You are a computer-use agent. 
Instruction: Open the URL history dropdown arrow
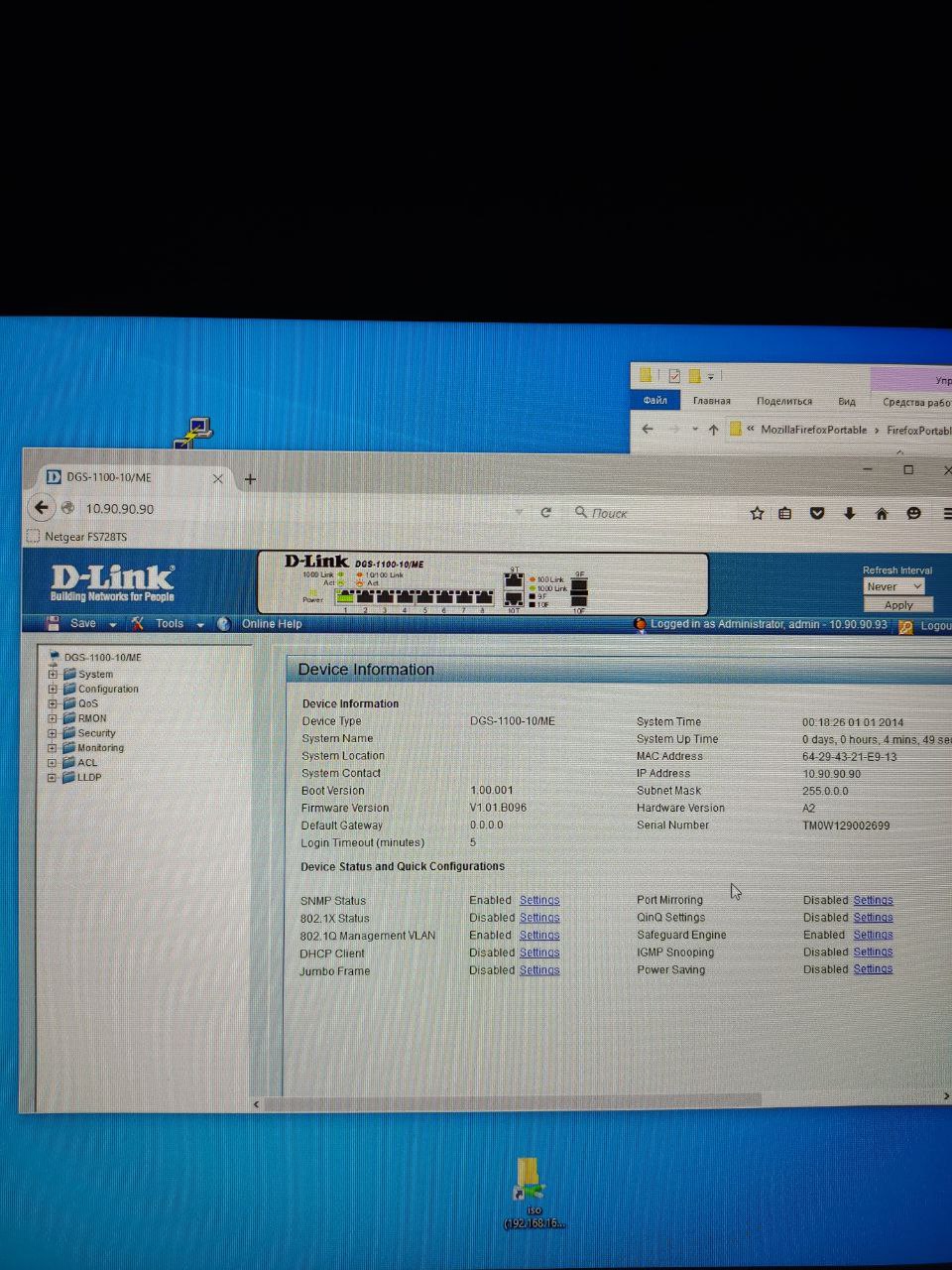pos(519,513)
